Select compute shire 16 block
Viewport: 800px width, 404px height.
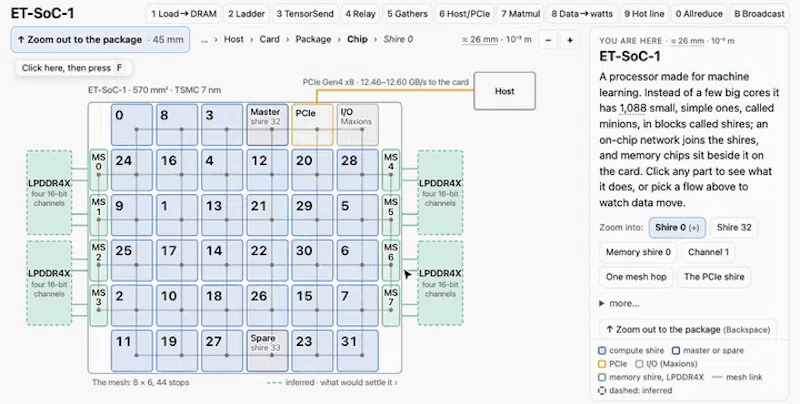coord(177,170)
